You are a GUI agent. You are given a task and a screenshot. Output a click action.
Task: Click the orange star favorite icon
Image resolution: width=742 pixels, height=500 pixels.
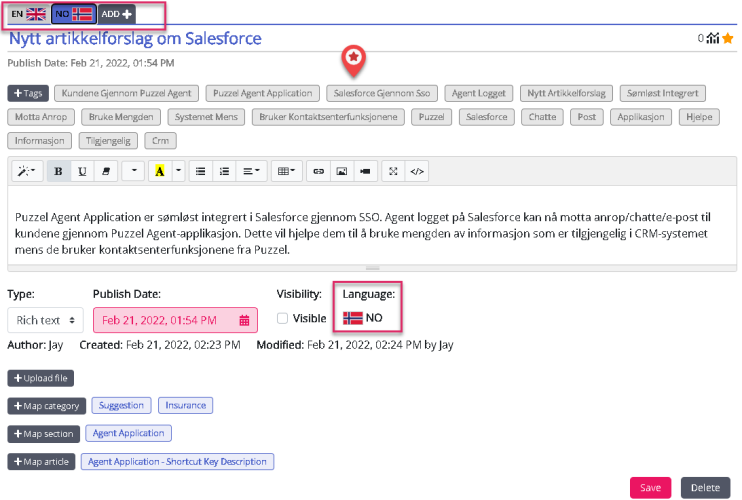tap(728, 38)
